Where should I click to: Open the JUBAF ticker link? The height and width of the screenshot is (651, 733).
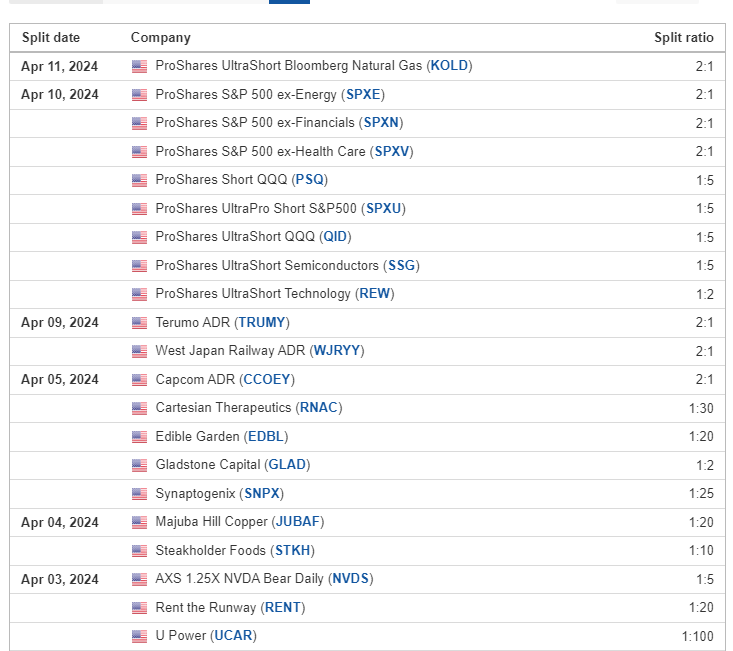(298, 522)
